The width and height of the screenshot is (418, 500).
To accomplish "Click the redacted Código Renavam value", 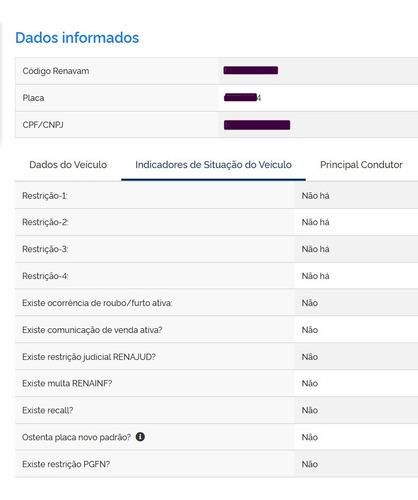I will (251, 70).
